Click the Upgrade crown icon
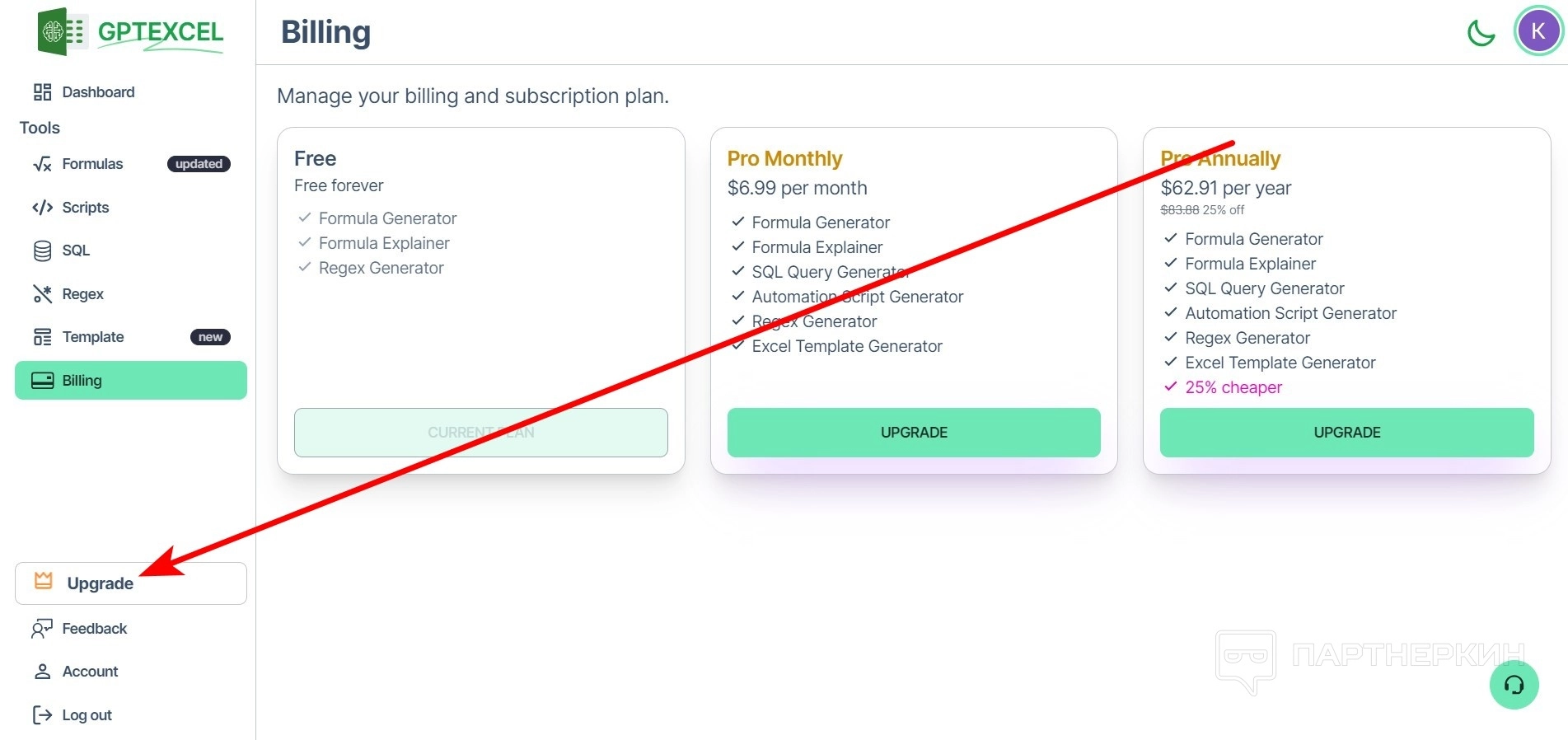 (x=44, y=581)
